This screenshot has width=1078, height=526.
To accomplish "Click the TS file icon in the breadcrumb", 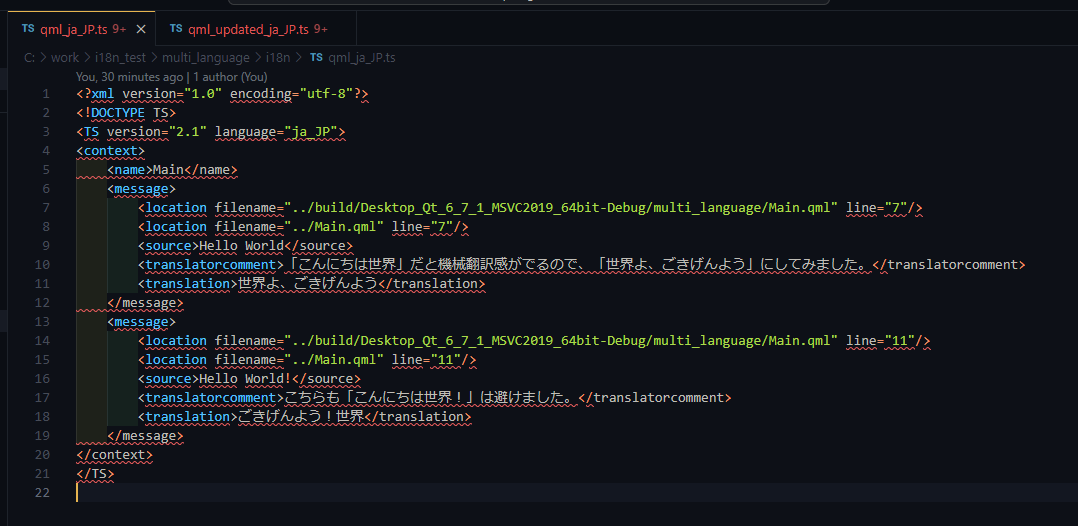I will (316, 57).
